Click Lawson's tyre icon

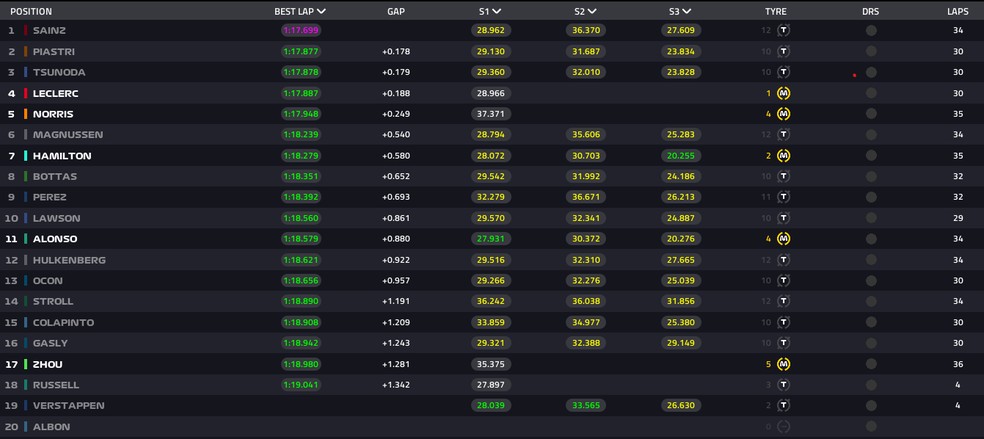tap(783, 218)
